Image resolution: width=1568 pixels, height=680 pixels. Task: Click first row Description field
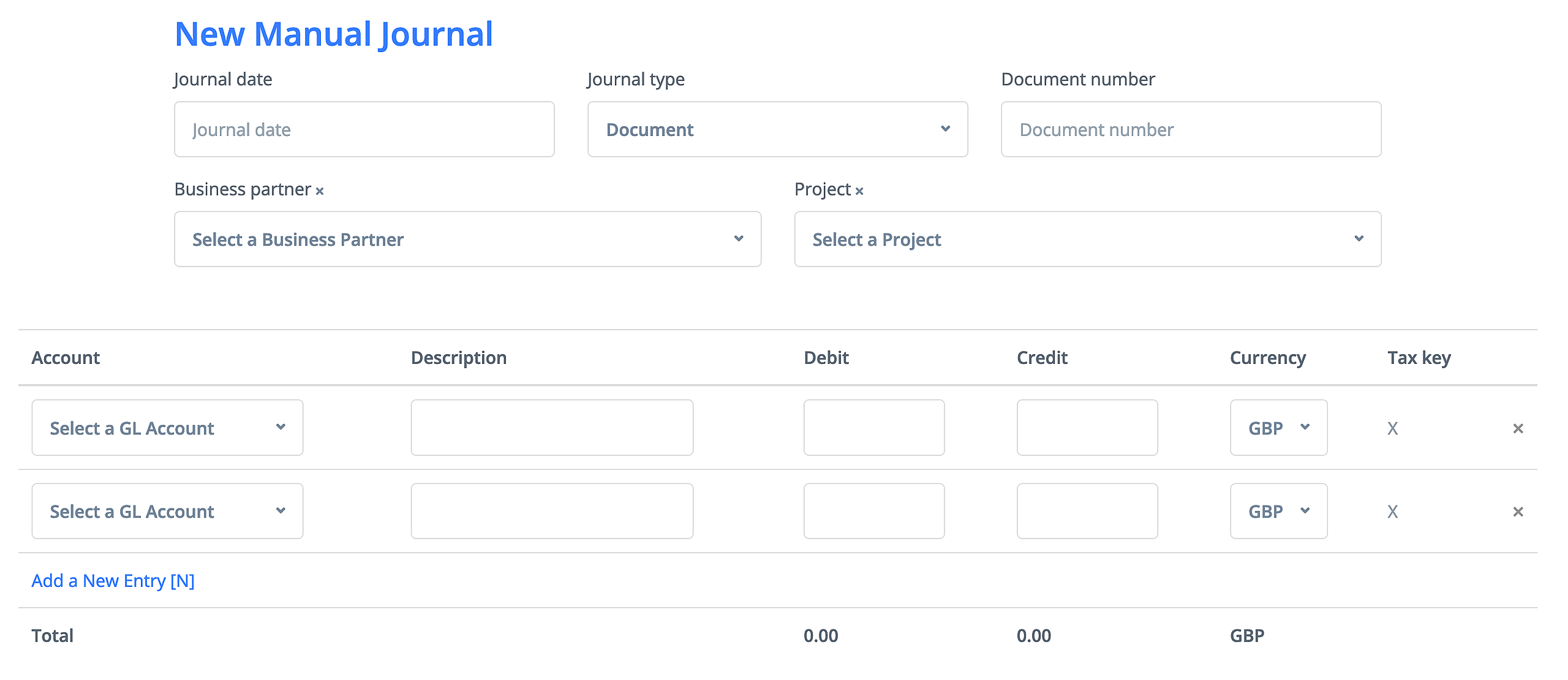tap(552, 428)
